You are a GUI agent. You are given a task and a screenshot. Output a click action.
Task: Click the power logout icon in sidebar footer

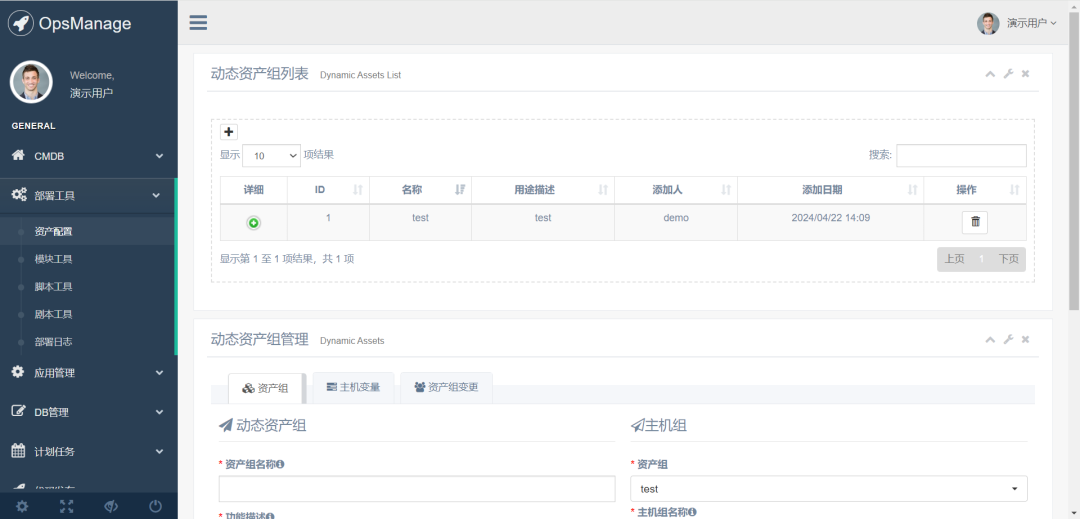coord(155,506)
